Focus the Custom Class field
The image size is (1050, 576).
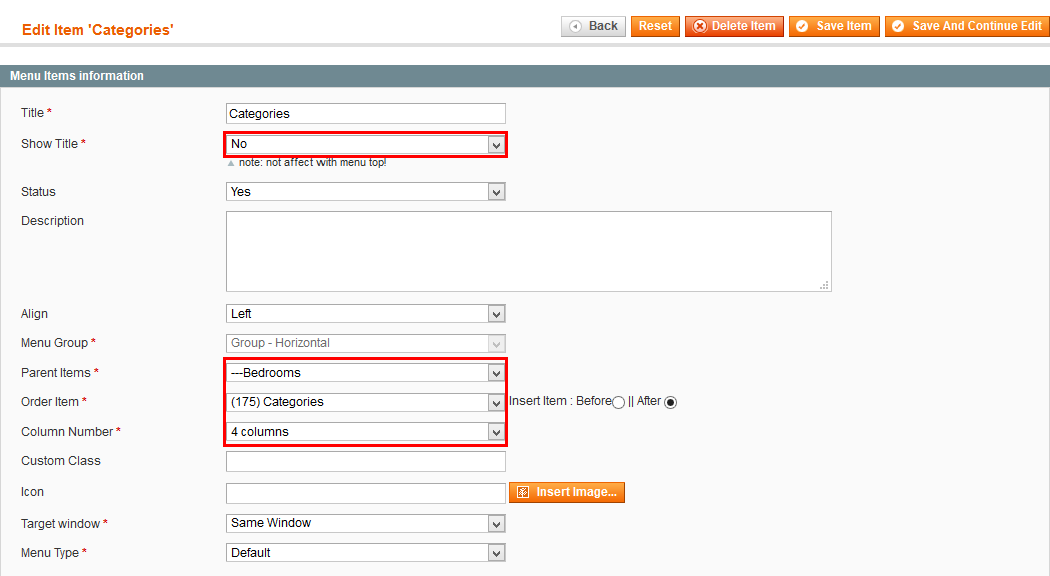click(366, 461)
